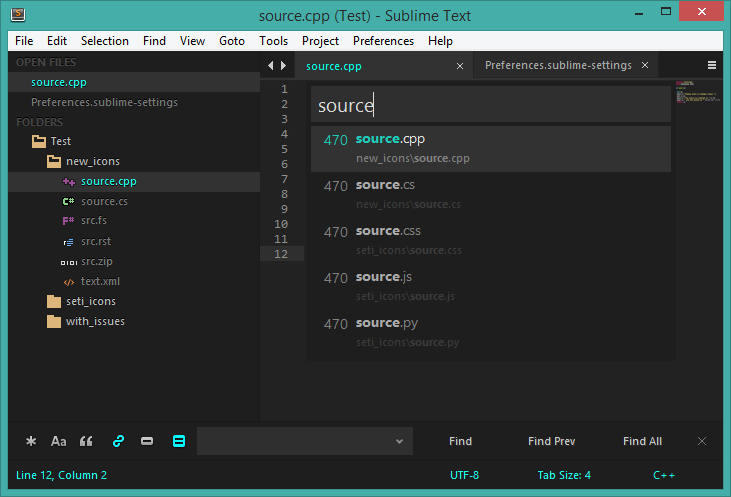Viewport: 731px width, 497px height.
Task: Click the Sublime Text title bar icon
Action: 18,15
